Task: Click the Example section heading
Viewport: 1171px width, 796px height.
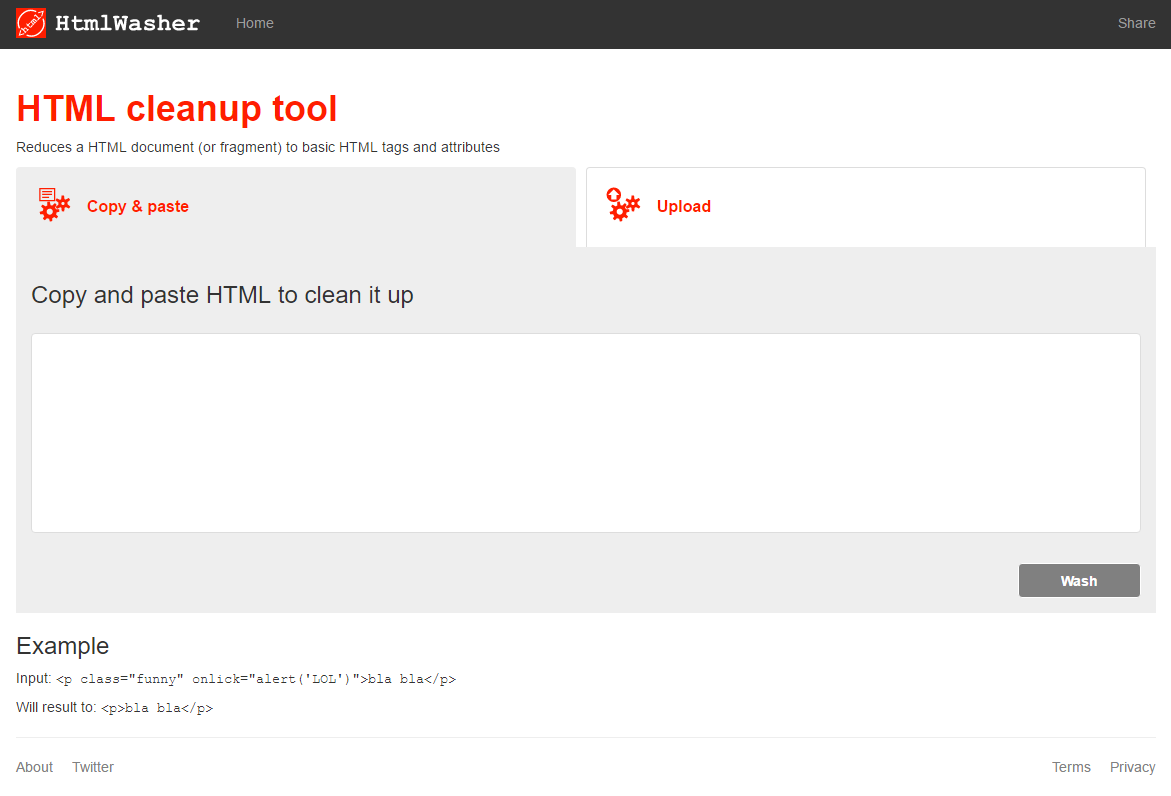Action: coord(62,645)
